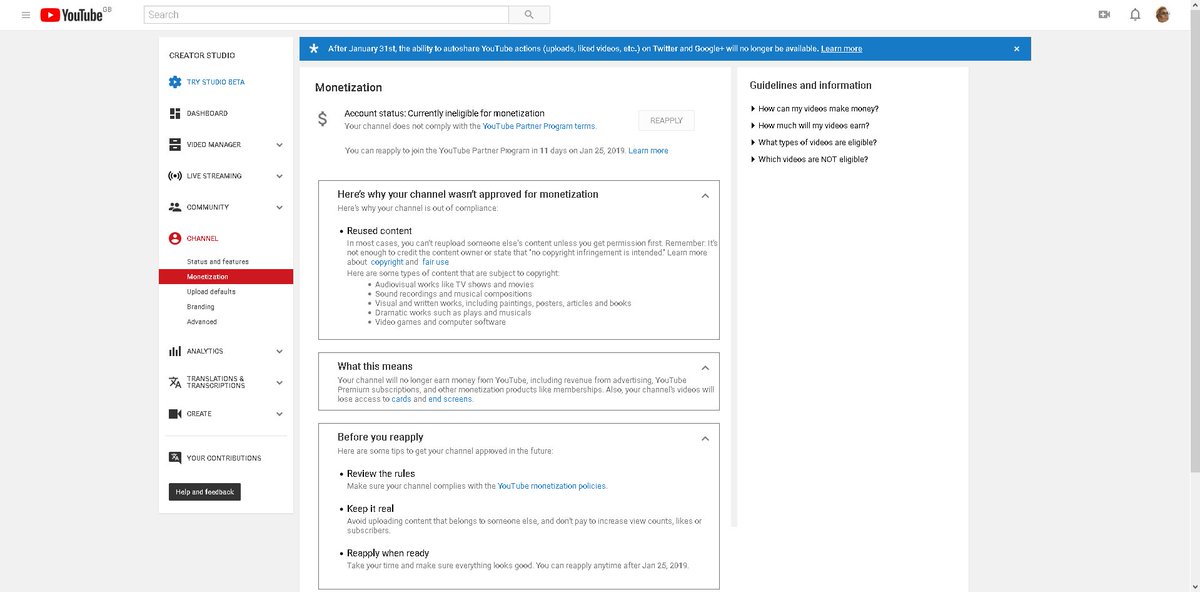Collapse the What this means panel
Image resolution: width=1200 pixels, height=592 pixels.
[x=705, y=367]
